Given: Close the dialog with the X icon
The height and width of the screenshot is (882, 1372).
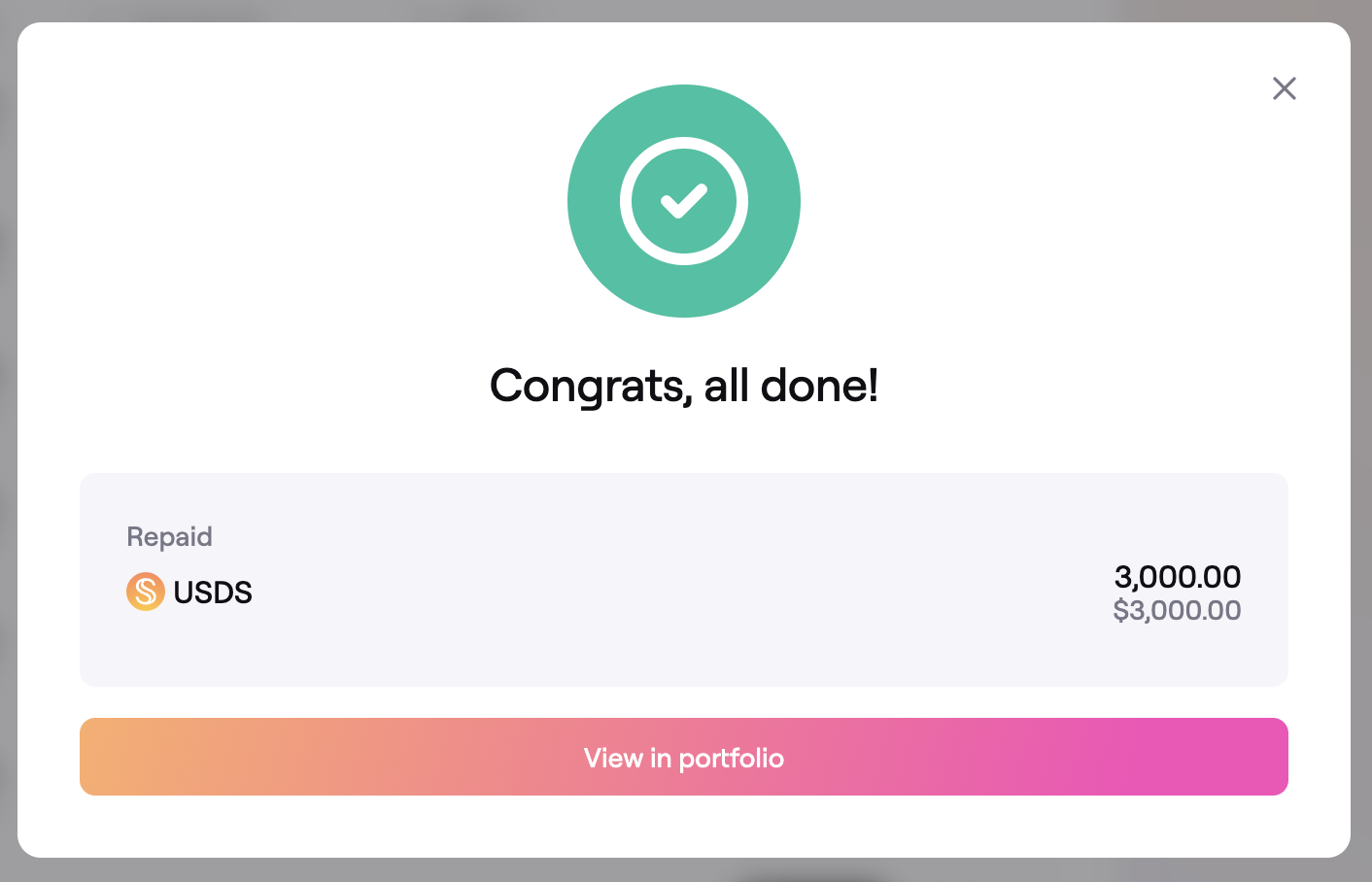Looking at the screenshot, I should [x=1284, y=88].
